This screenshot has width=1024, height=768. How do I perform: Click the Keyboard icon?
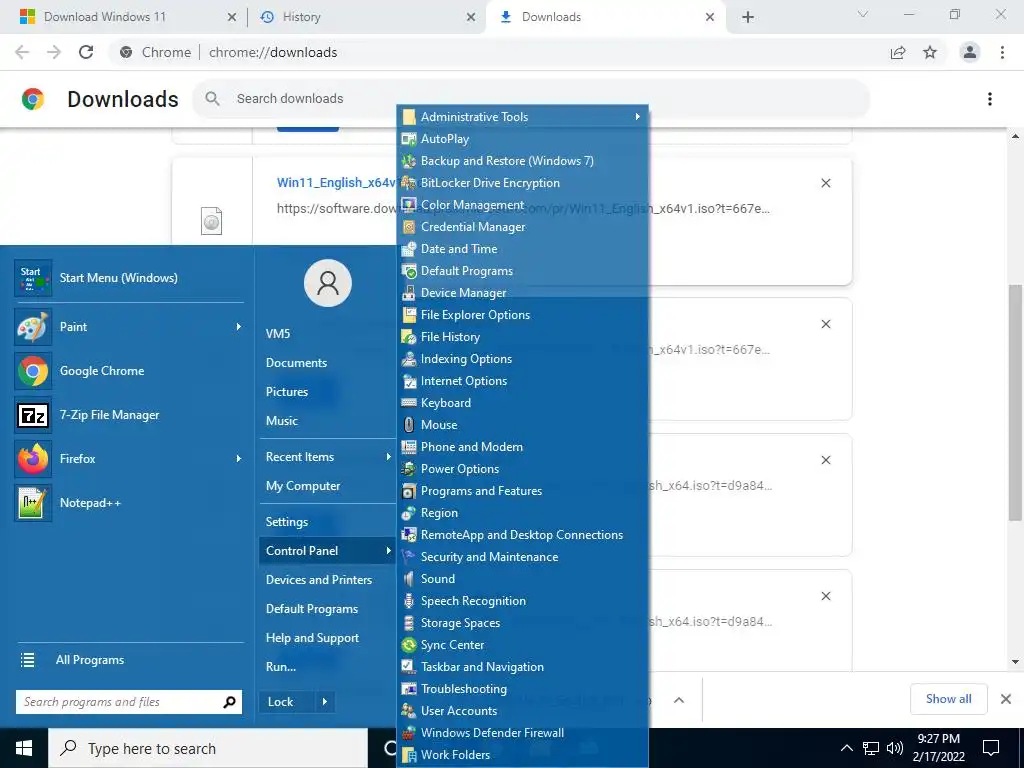[x=409, y=403]
